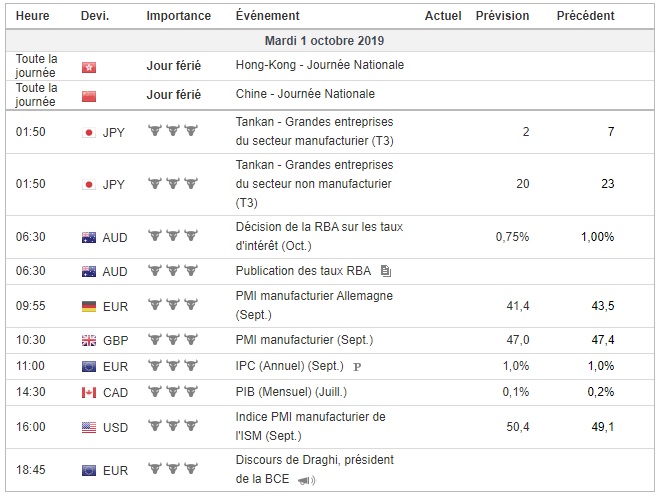Click the Germany flag icon at 09:55
Screen dimensions: 661x501
tap(88, 304)
